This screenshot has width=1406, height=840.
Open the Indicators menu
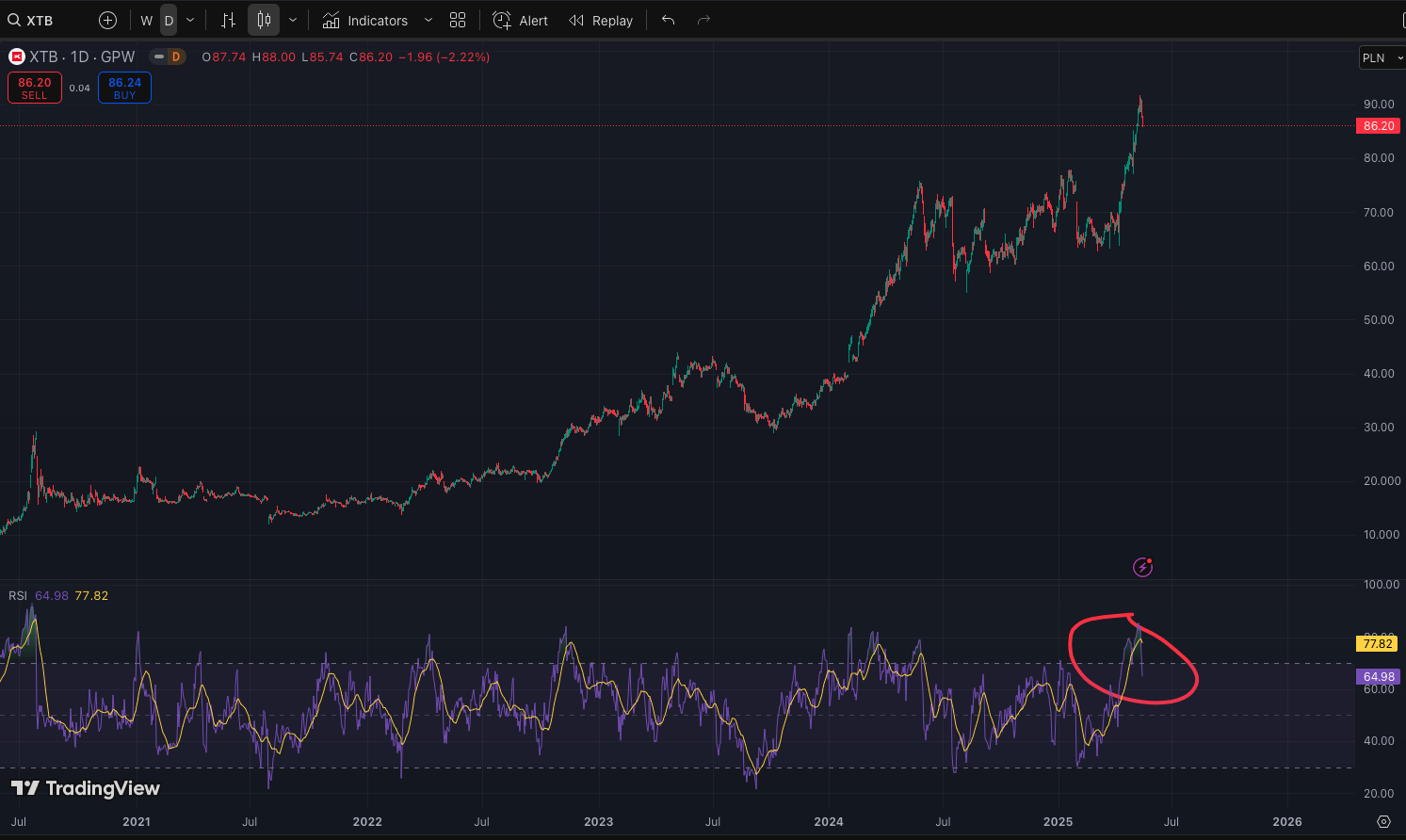(x=365, y=20)
